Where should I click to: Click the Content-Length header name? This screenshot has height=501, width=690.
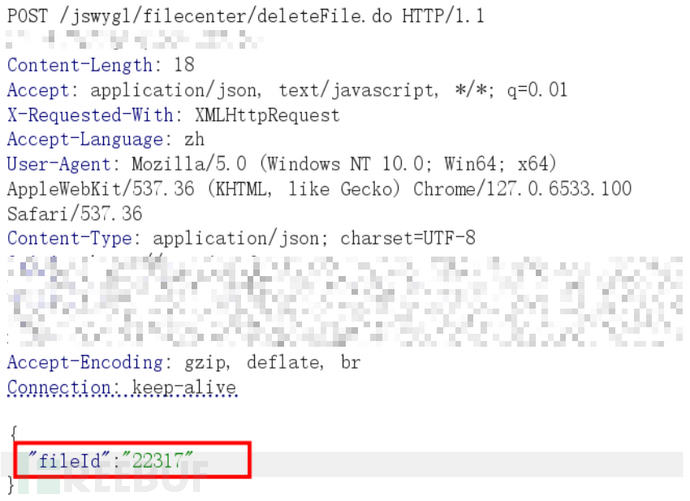click(x=79, y=65)
